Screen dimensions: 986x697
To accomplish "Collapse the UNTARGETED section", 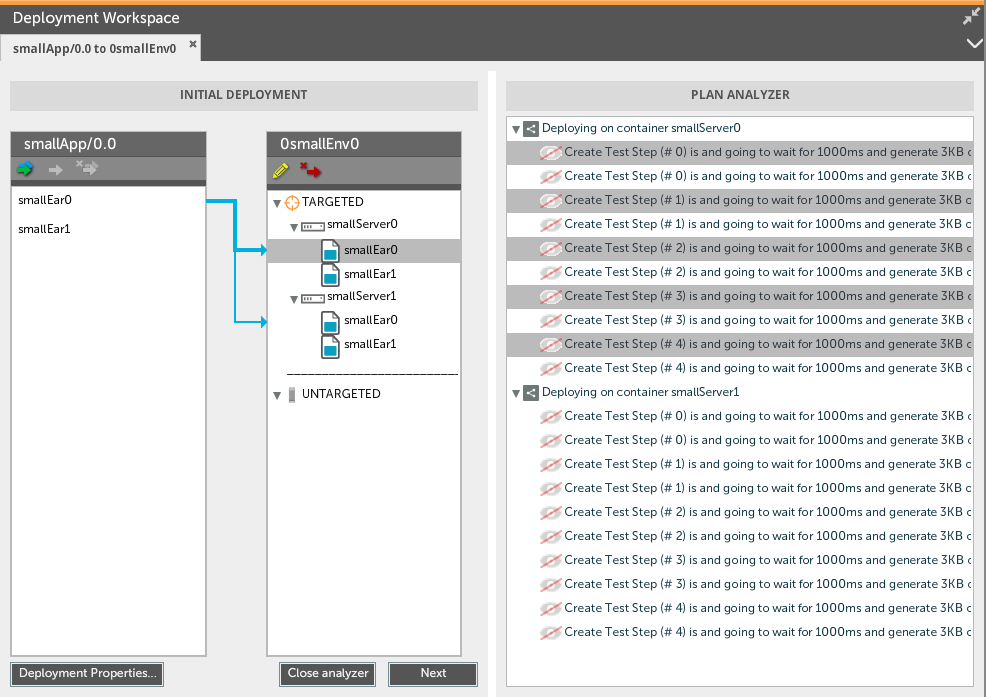I will [x=277, y=395].
